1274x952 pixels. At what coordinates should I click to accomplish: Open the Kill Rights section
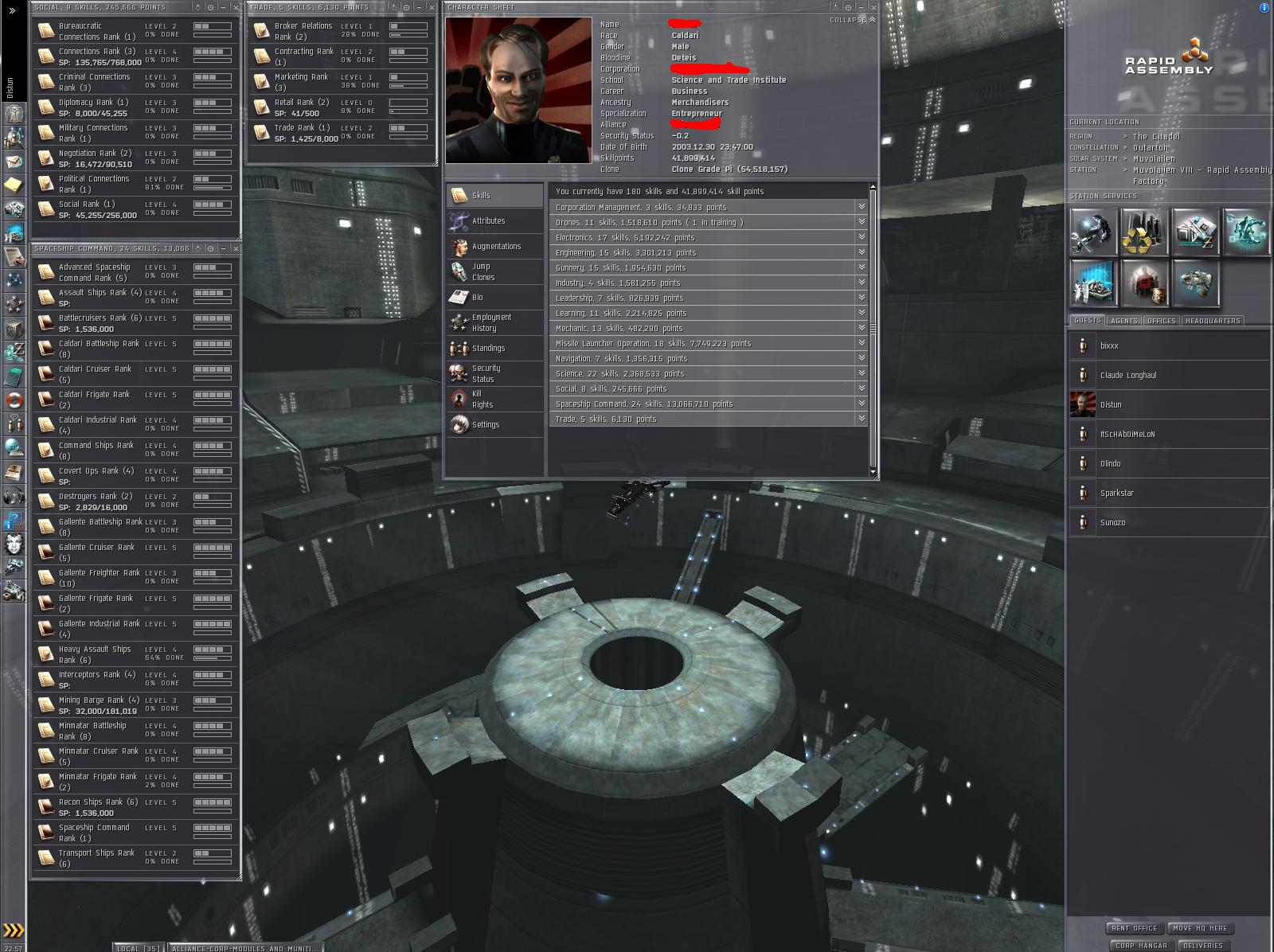point(494,399)
